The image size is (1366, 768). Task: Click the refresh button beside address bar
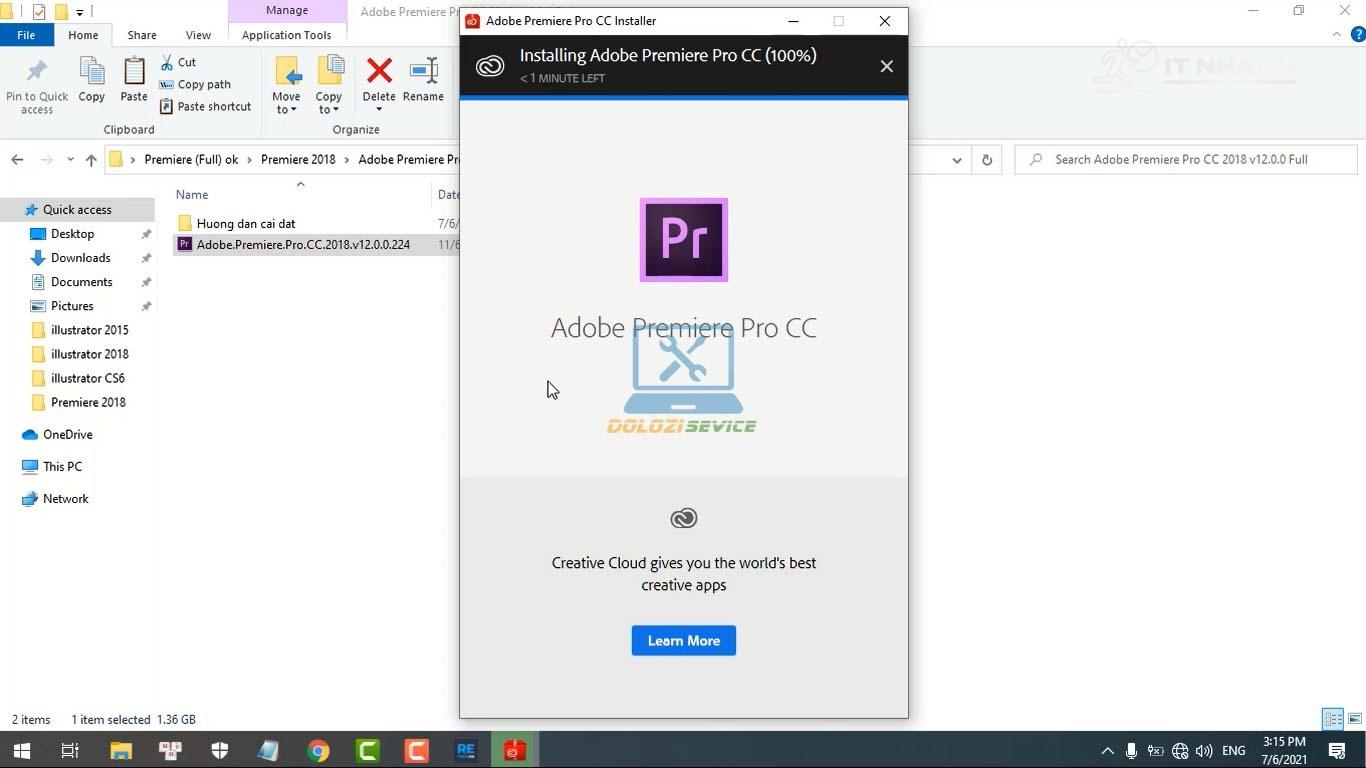[x=987, y=160]
